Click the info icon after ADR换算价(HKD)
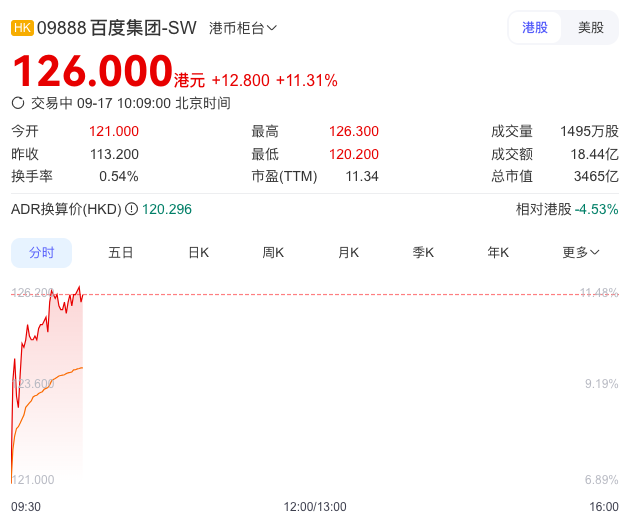This screenshot has height=518, width=624. tap(131, 209)
